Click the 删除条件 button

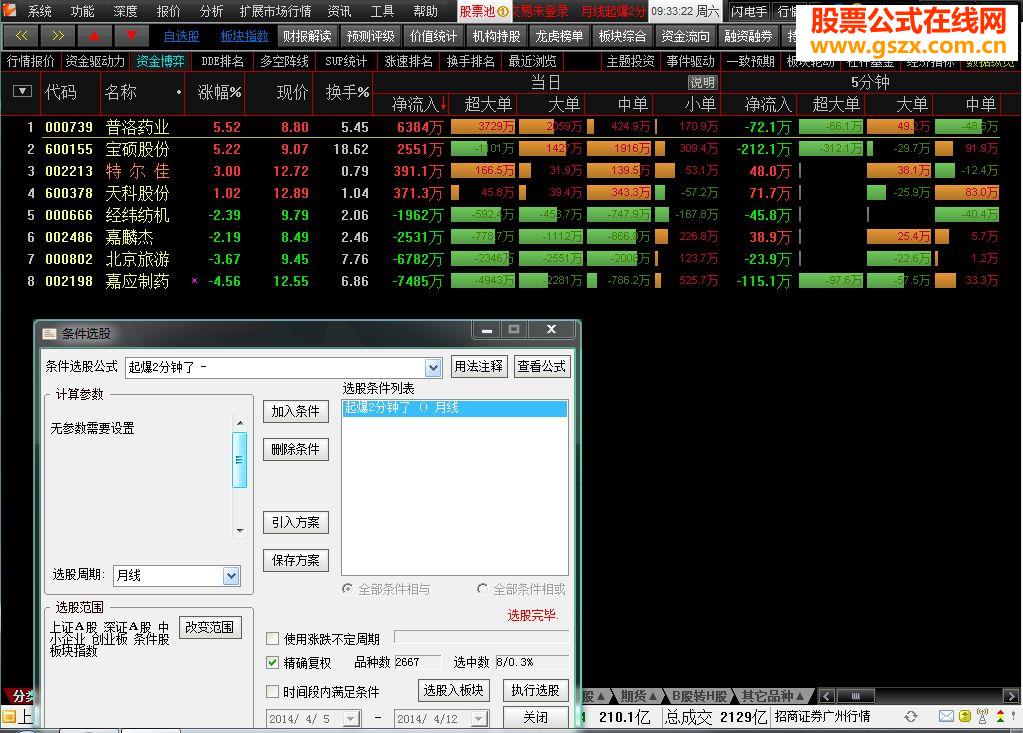296,449
